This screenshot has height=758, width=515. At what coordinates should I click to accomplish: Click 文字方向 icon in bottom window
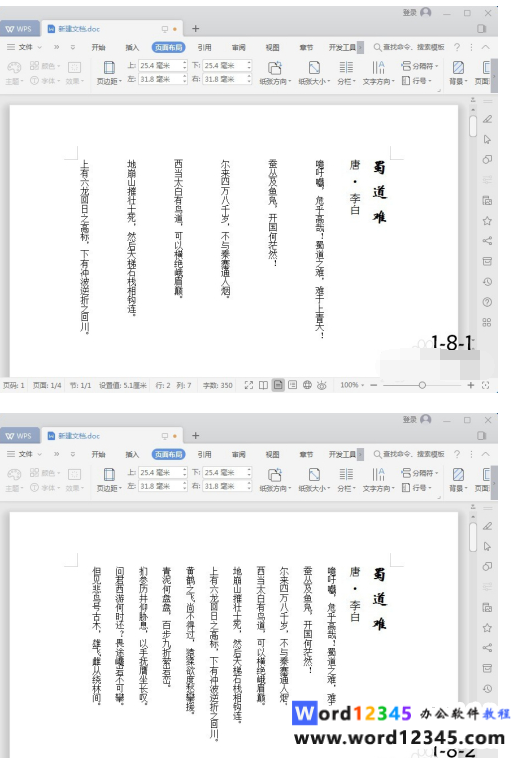tap(379, 474)
